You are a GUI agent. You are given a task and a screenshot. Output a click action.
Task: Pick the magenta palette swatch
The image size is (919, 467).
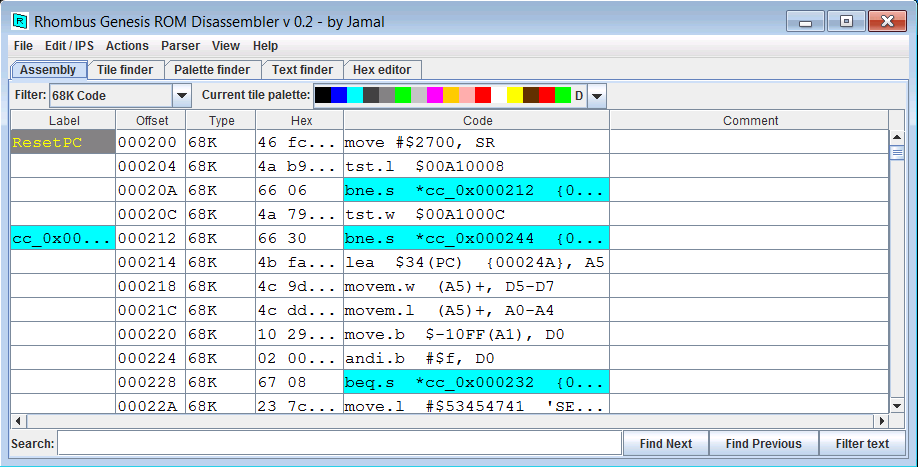pyautogui.click(x=435, y=95)
